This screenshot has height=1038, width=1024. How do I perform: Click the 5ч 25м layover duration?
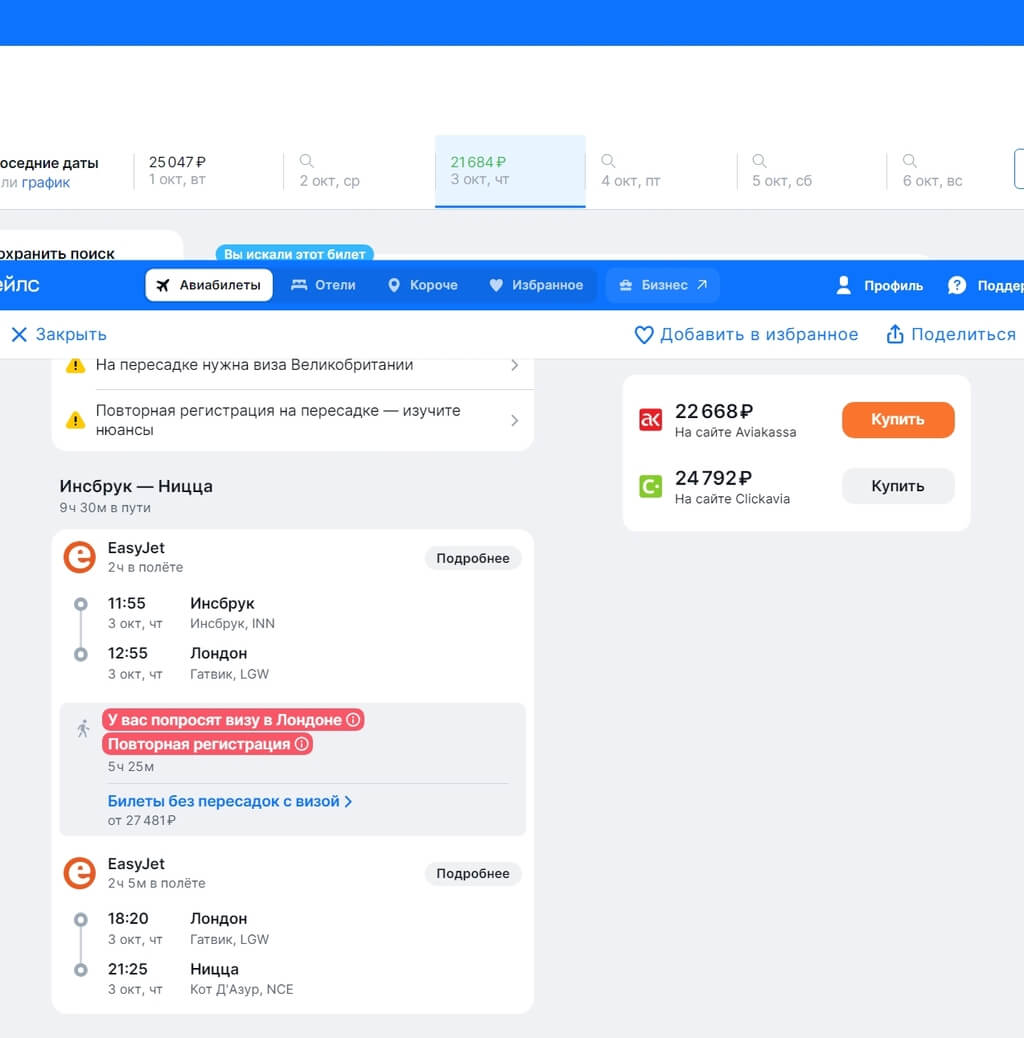[x=131, y=767]
